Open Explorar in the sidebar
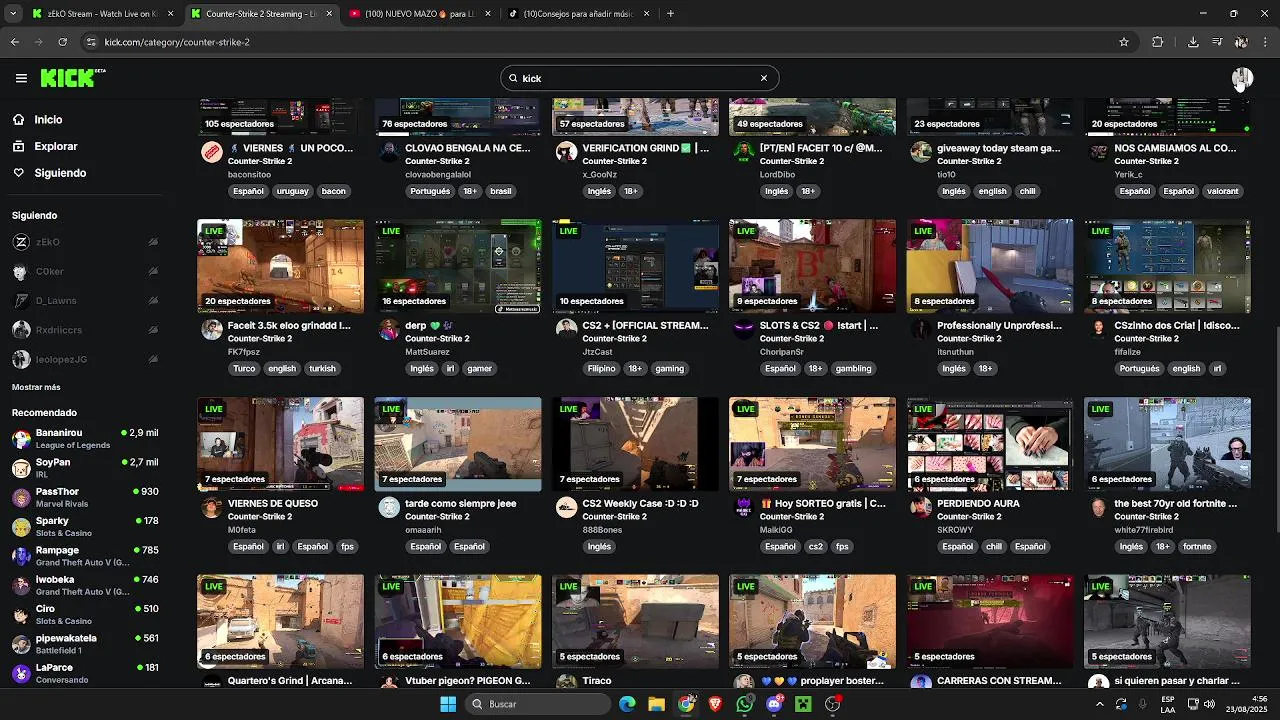Image resolution: width=1280 pixels, height=720 pixels. 56,146
